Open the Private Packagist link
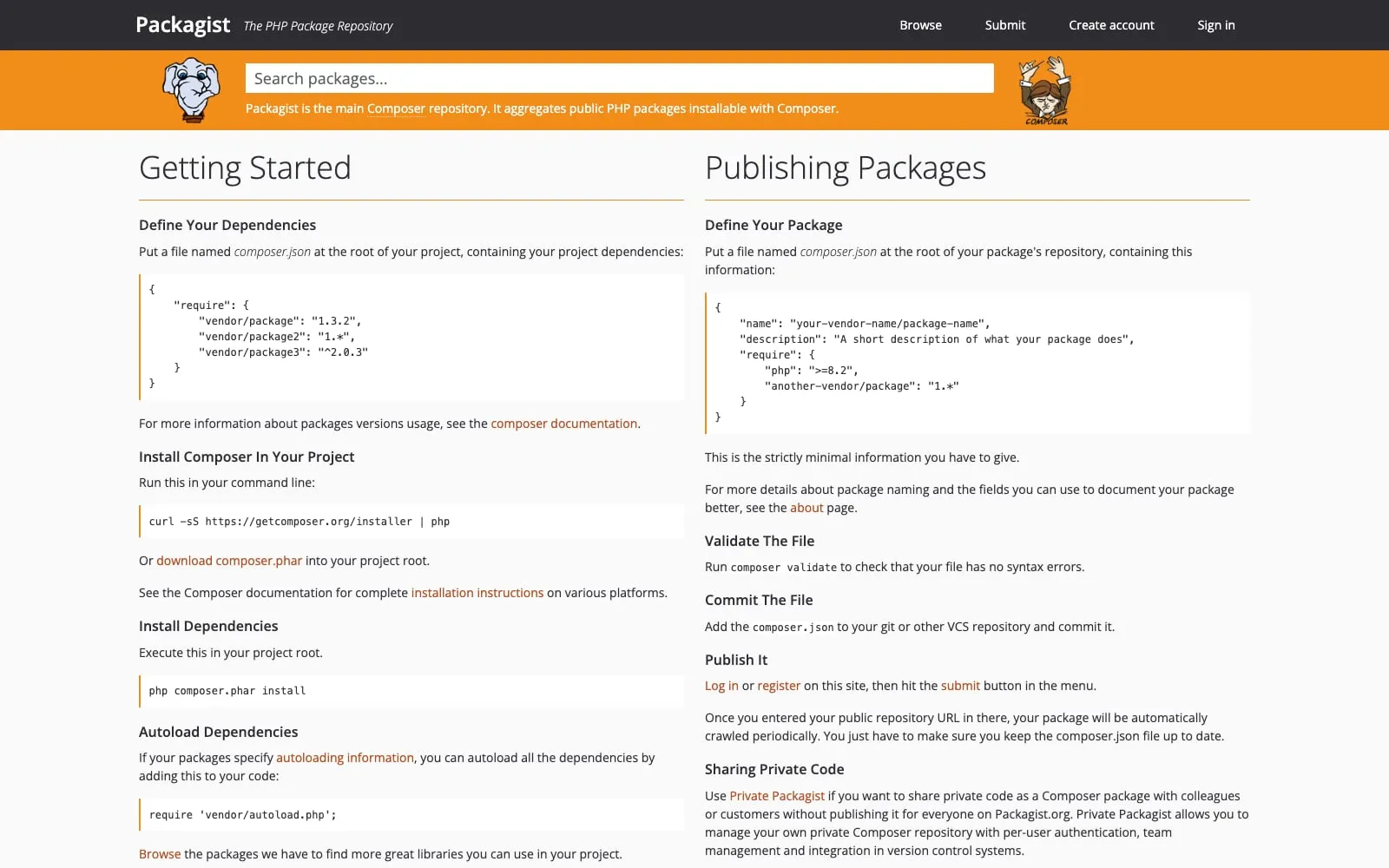This screenshot has height=868, width=1389. pos(777,796)
